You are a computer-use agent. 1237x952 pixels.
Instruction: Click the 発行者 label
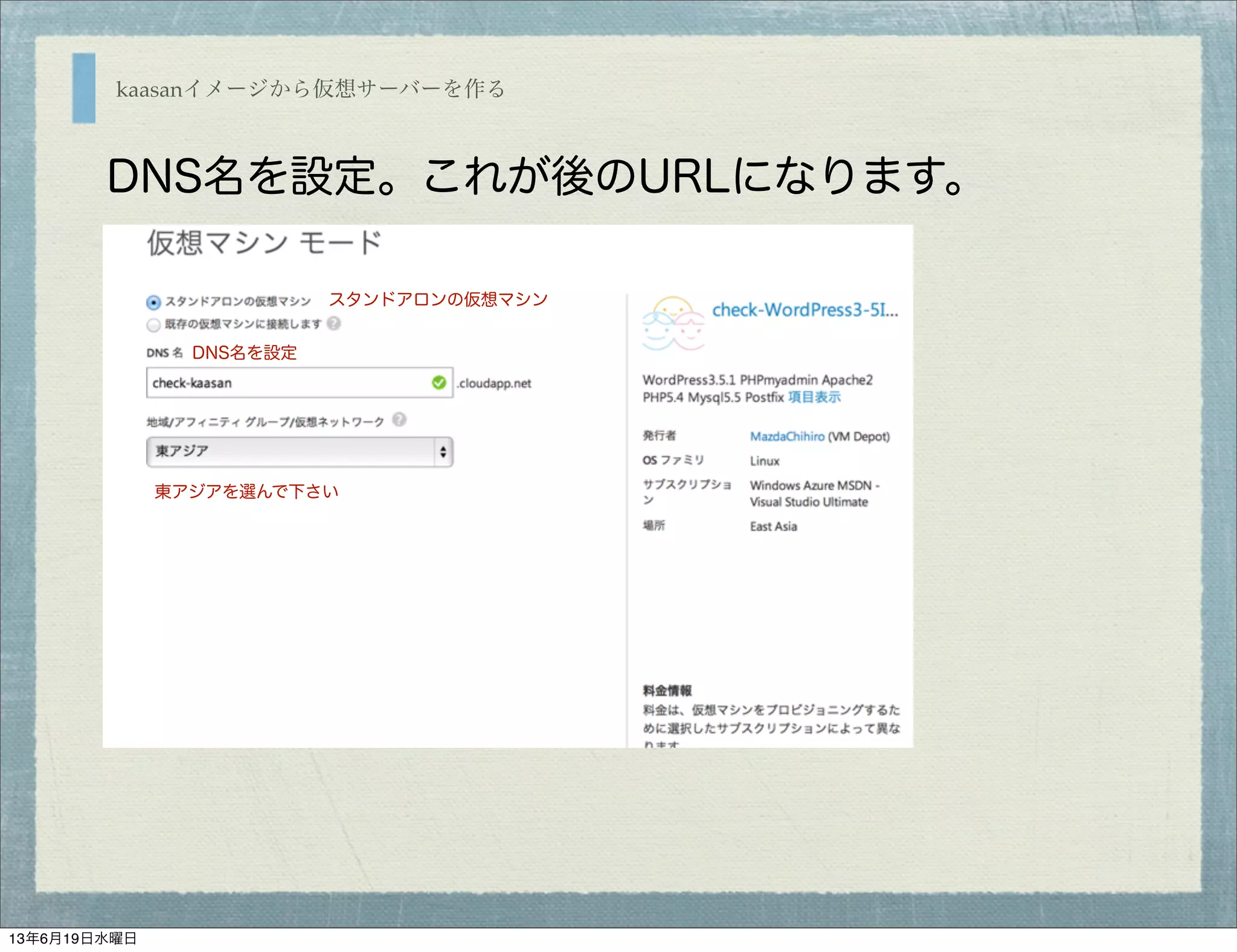pos(659,436)
